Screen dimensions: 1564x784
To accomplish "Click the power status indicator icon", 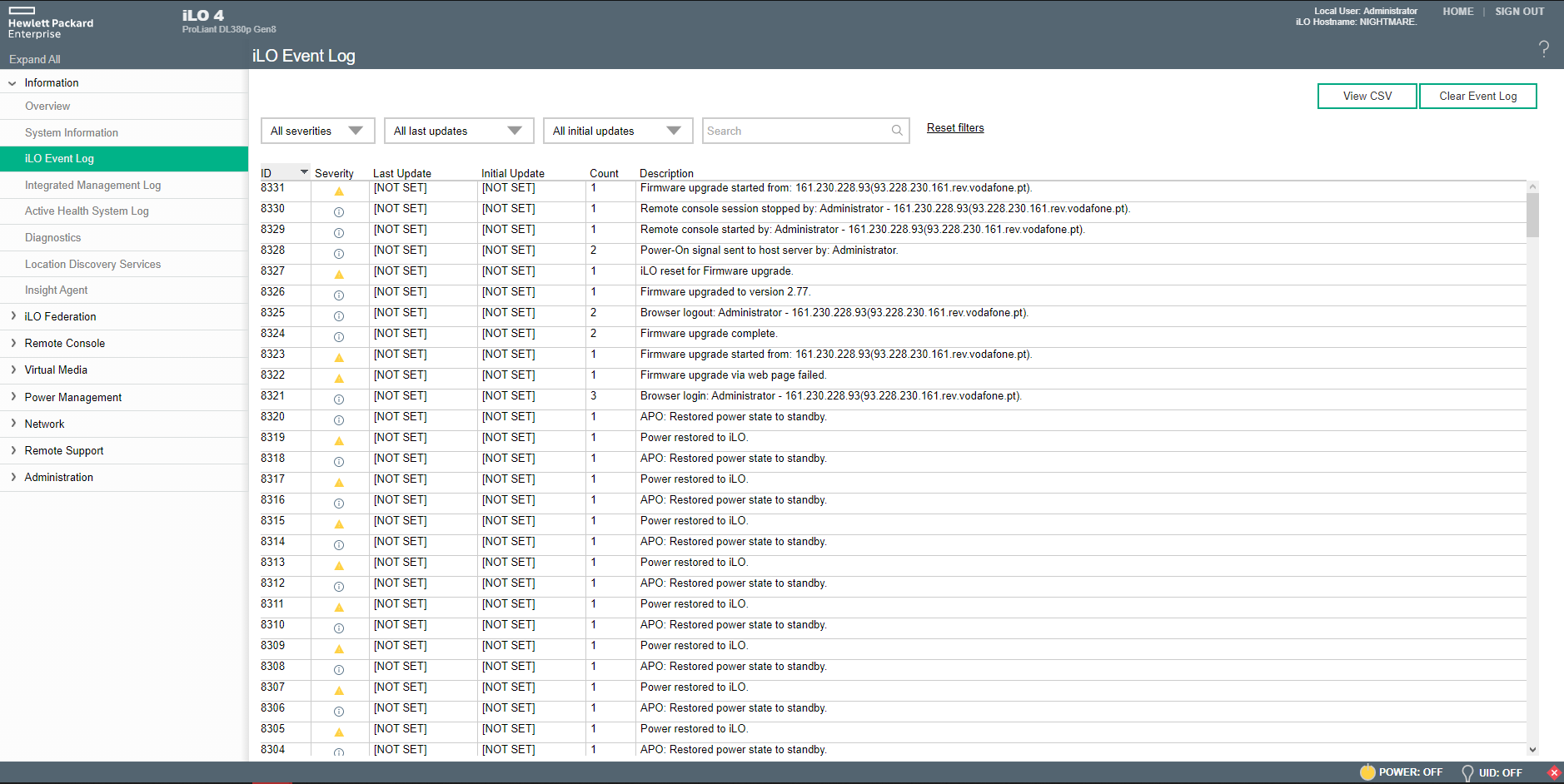I will [x=1367, y=772].
